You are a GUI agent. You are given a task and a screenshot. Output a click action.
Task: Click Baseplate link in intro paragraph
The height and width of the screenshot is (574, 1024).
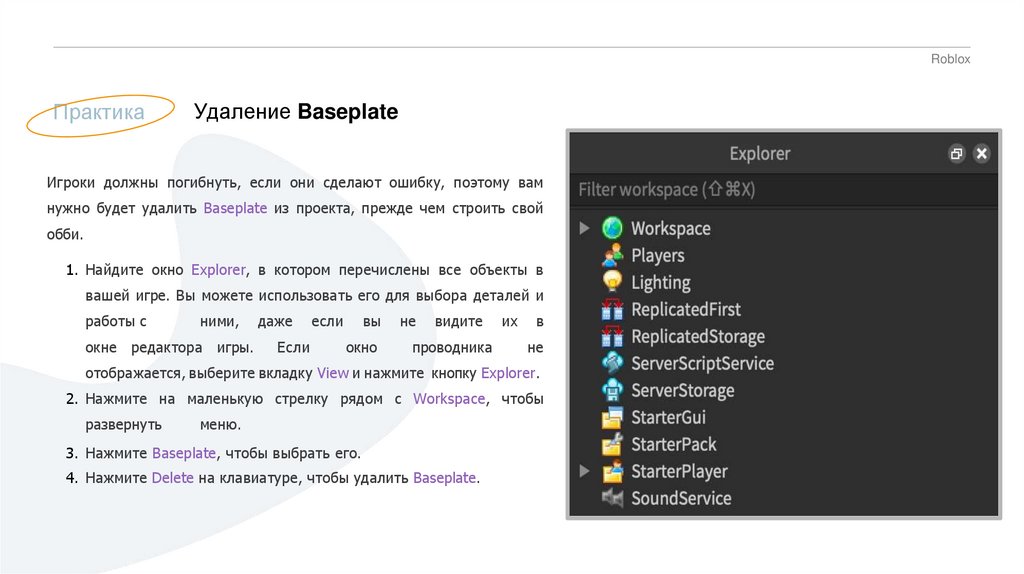[235, 208]
